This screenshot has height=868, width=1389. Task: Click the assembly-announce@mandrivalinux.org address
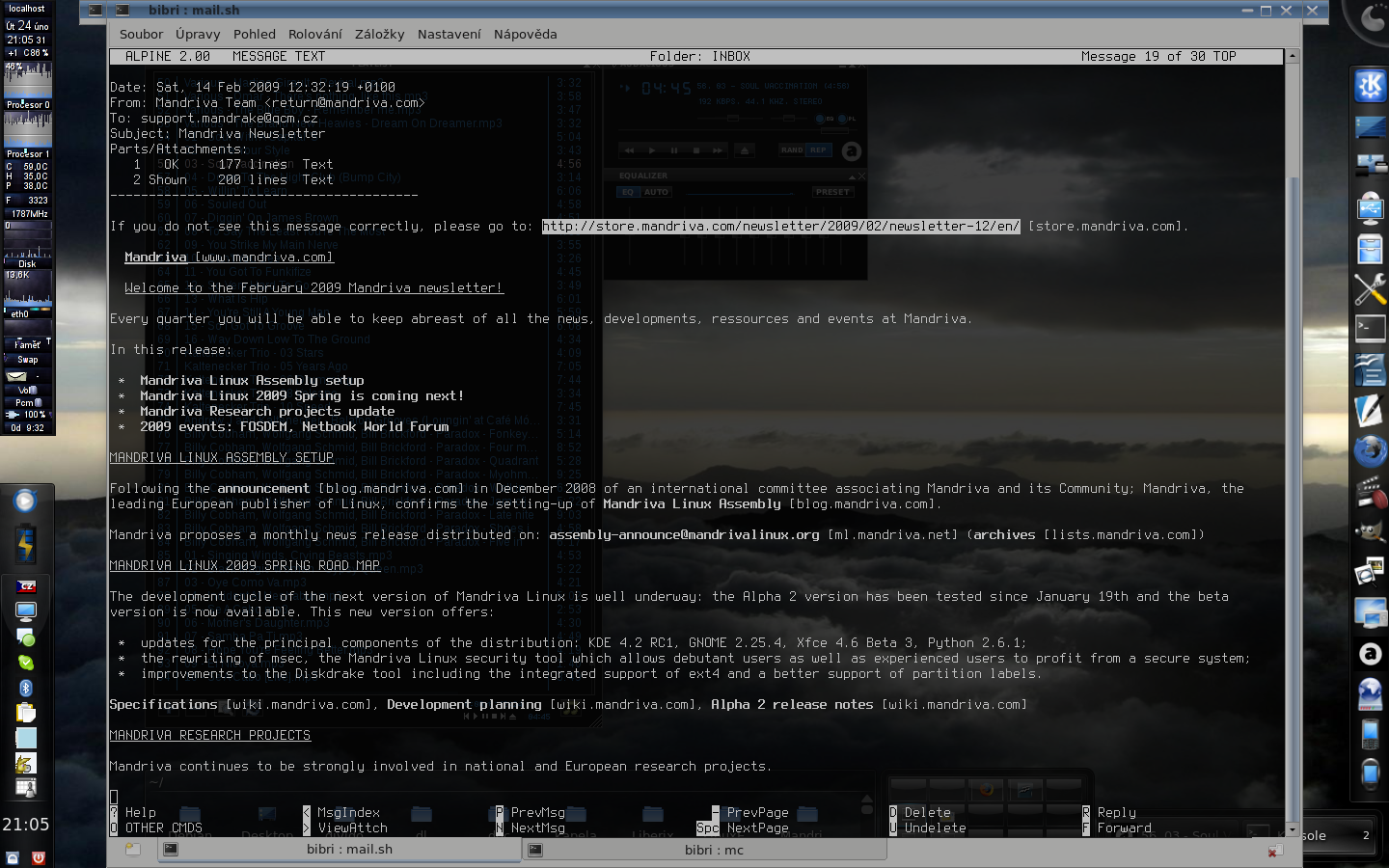pos(684,535)
